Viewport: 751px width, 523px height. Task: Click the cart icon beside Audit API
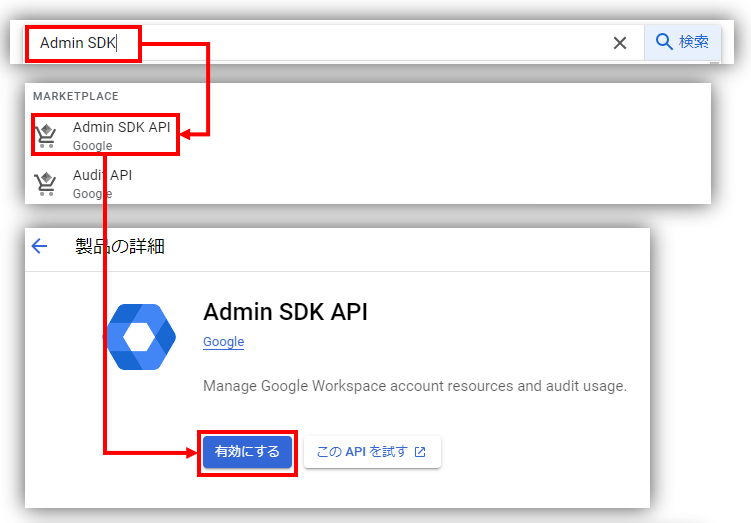point(46,184)
